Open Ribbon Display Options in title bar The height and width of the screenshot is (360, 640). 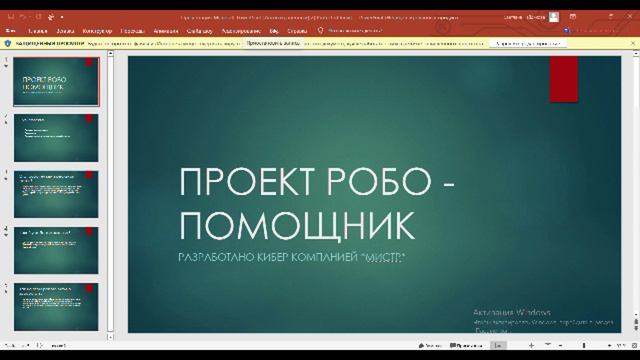click(x=573, y=17)
